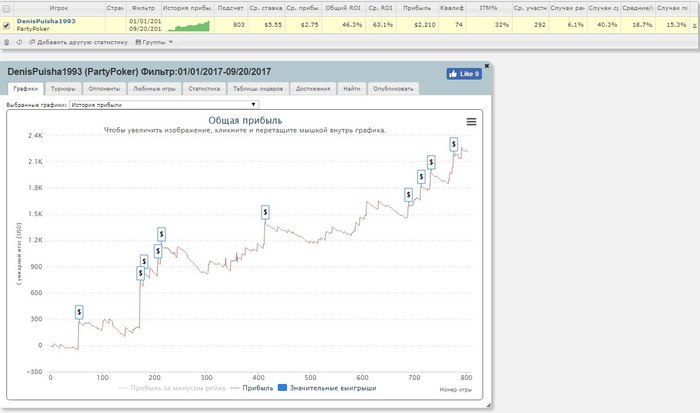700x413 pixels.
Task: Sort by the Подсчет column header
Action: [x=231, y=8]
